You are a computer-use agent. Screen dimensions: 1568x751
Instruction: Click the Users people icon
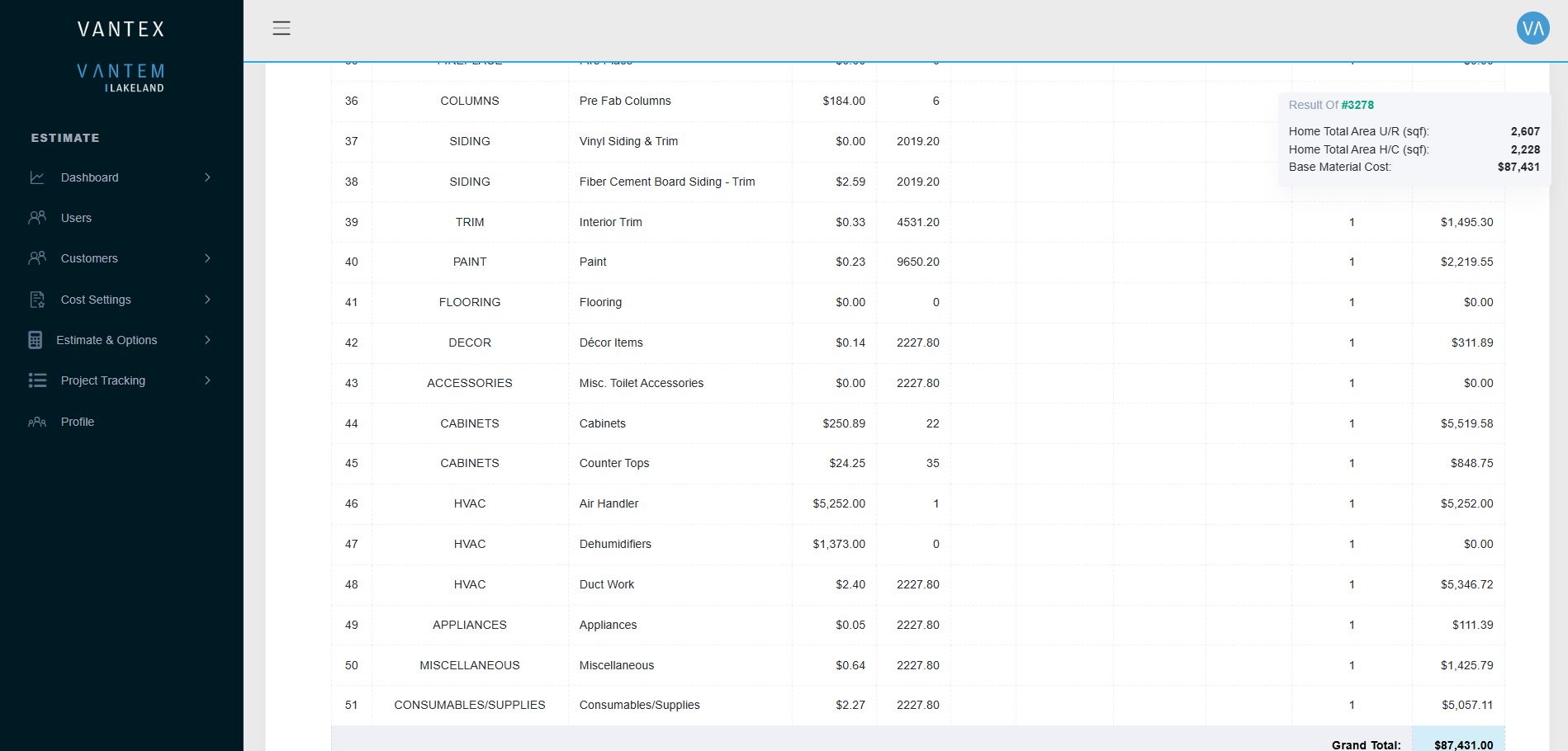coord(37,218)
